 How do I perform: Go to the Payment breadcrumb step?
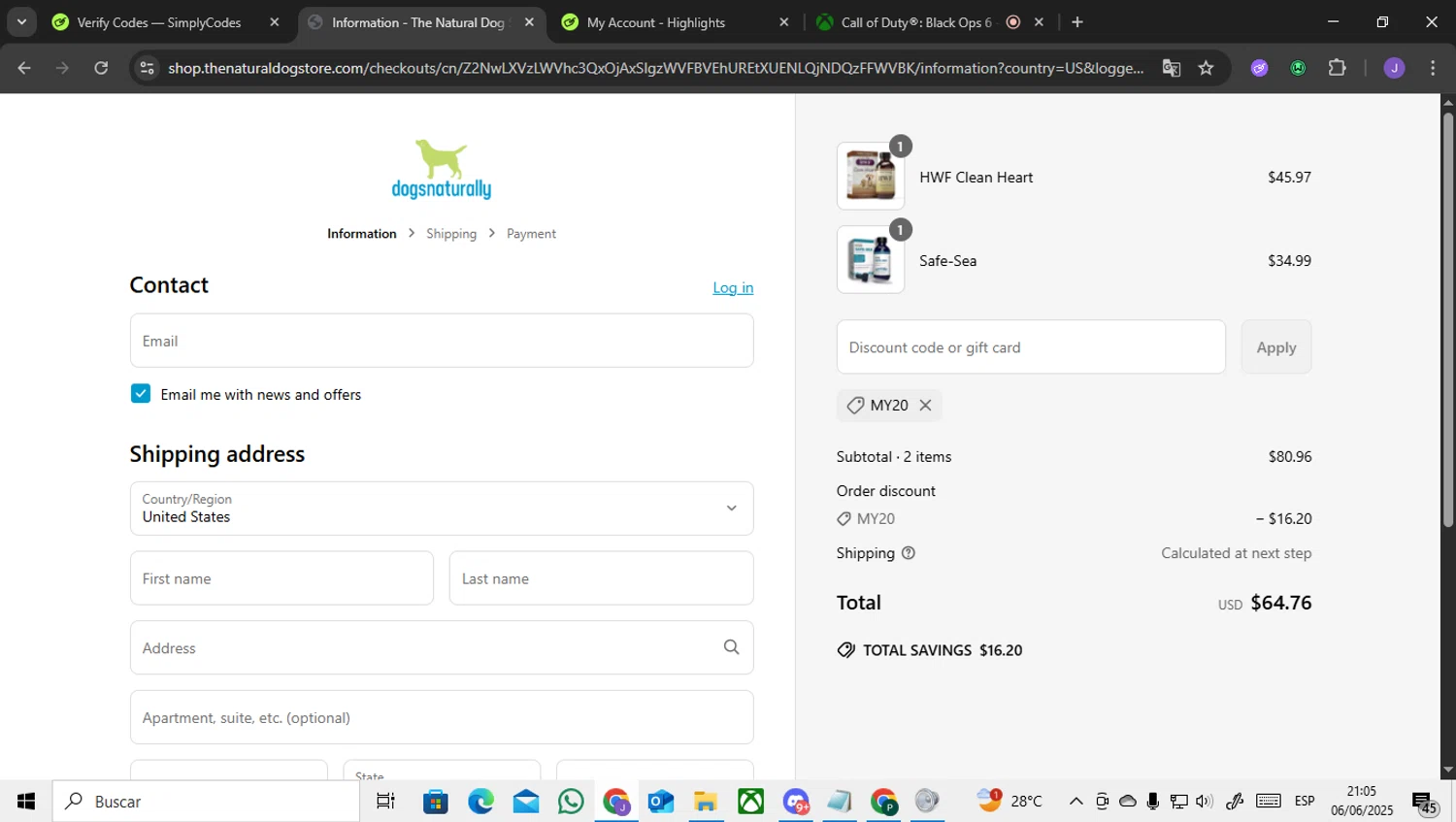coord(531,234)
